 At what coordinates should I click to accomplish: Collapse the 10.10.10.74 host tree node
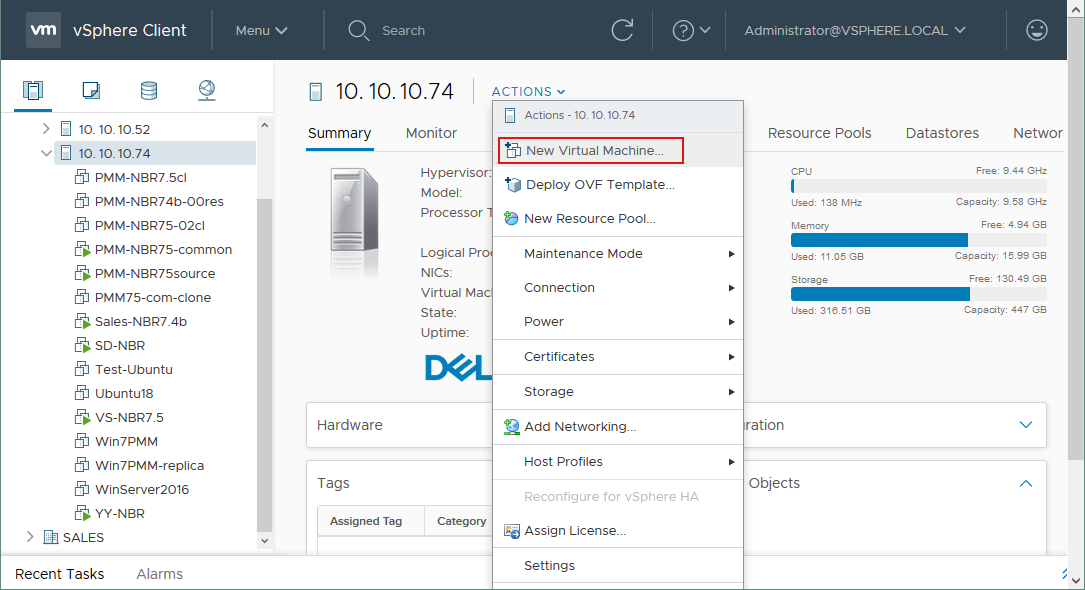pos(46,153)
